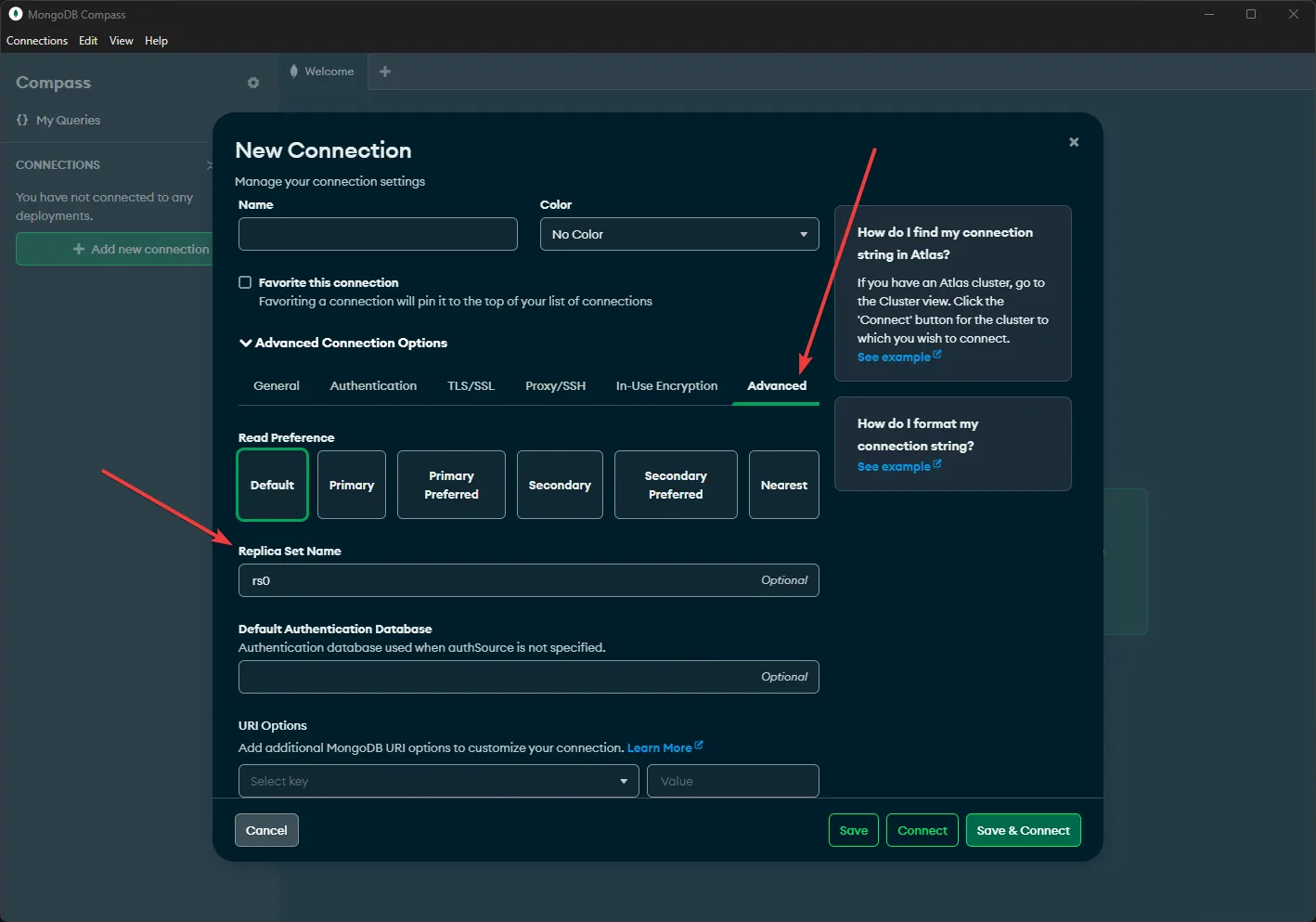
Task: Open the My Queries section
Action: click(67, 120)
